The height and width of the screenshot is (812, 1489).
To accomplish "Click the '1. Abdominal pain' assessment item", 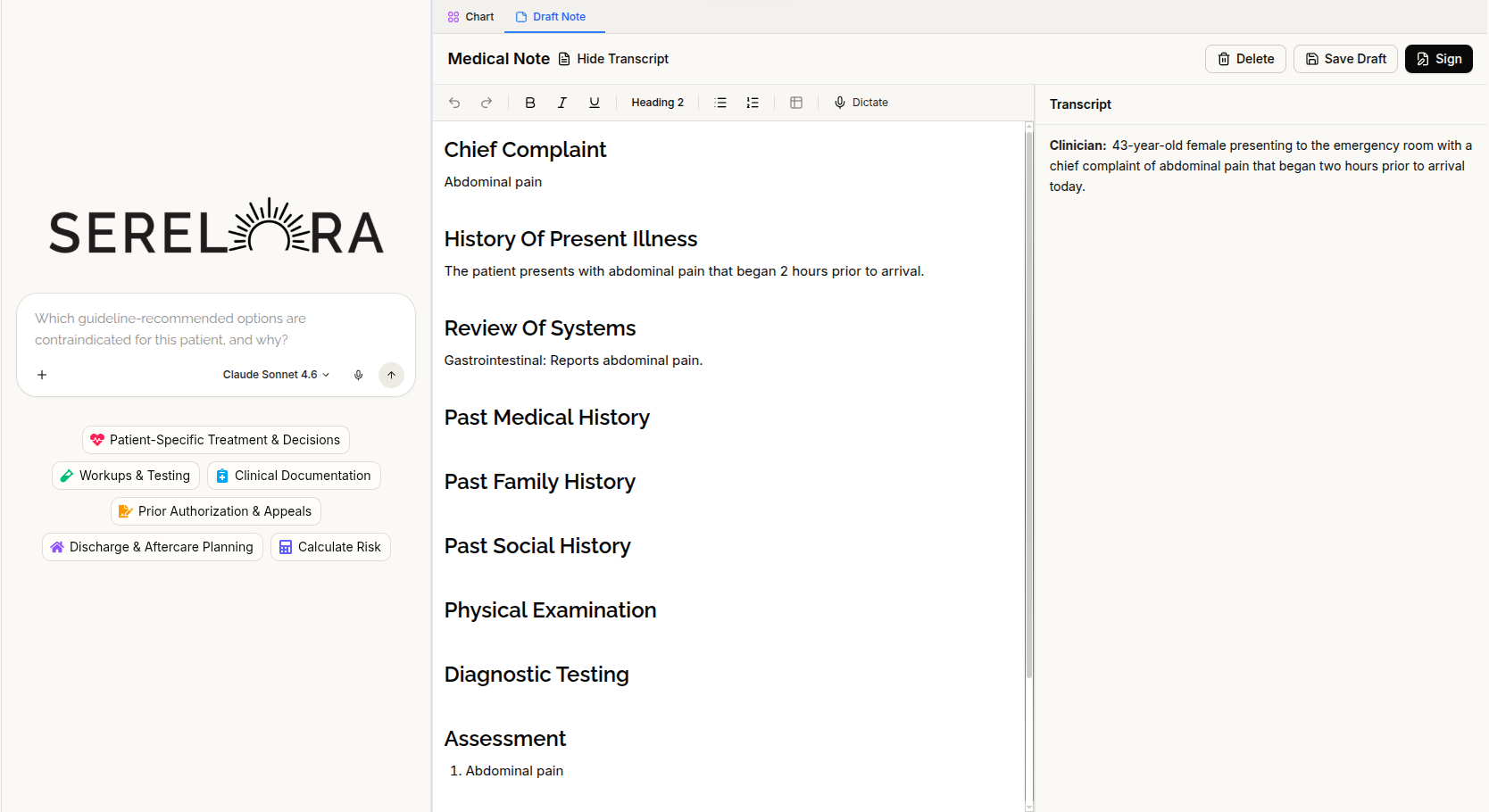I will pos(506,771).
